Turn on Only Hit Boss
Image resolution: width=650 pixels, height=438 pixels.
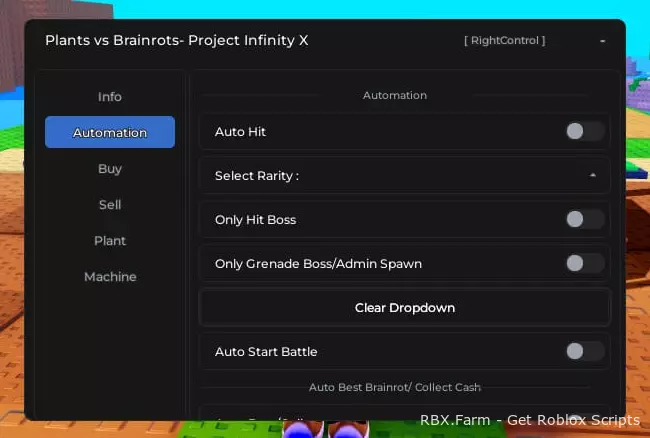585,219
